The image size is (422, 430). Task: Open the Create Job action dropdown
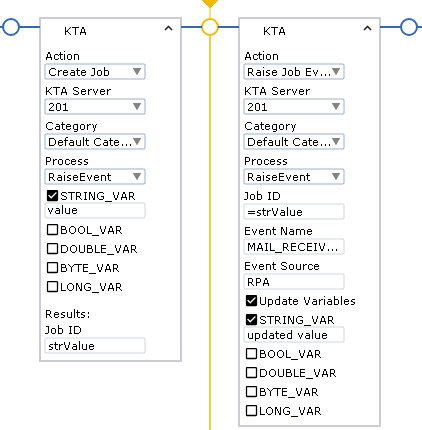[x=95, y=72]
